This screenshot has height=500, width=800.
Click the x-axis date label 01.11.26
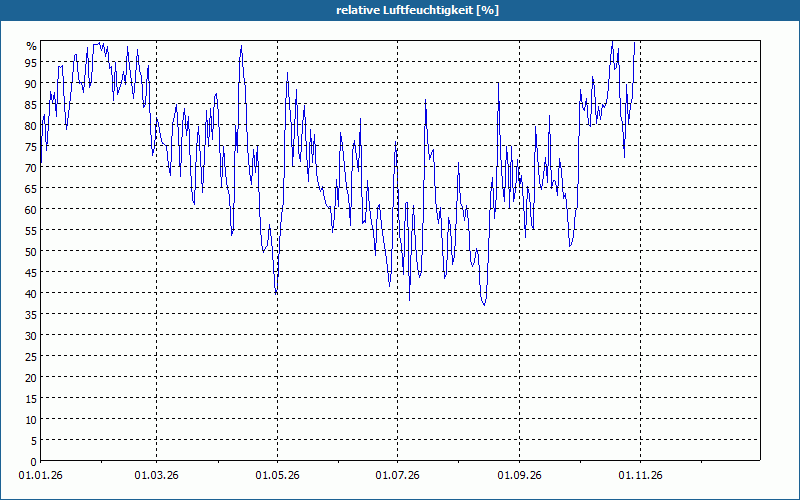640,476
